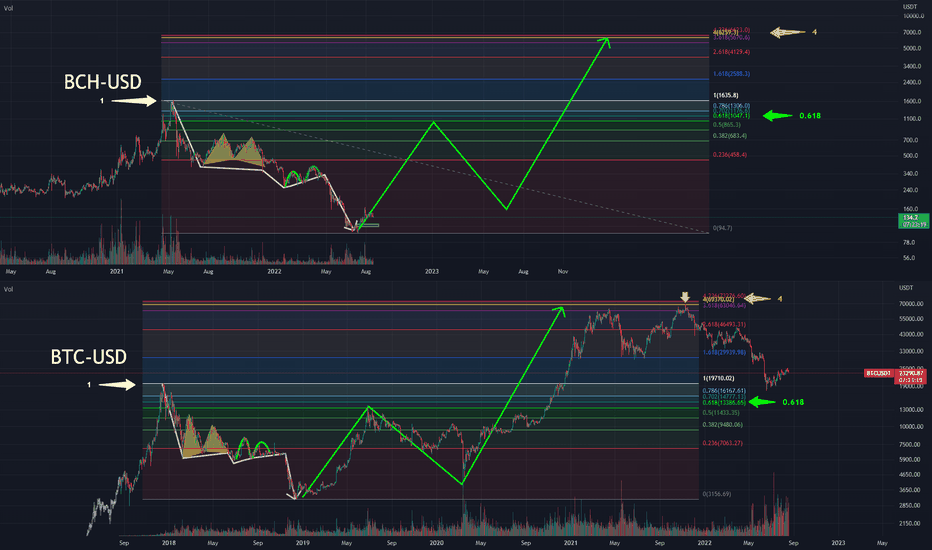This screenshot has width=932, height=550.
Task: Select the BCH-USD title text label
Action: [x=103, y=82]
